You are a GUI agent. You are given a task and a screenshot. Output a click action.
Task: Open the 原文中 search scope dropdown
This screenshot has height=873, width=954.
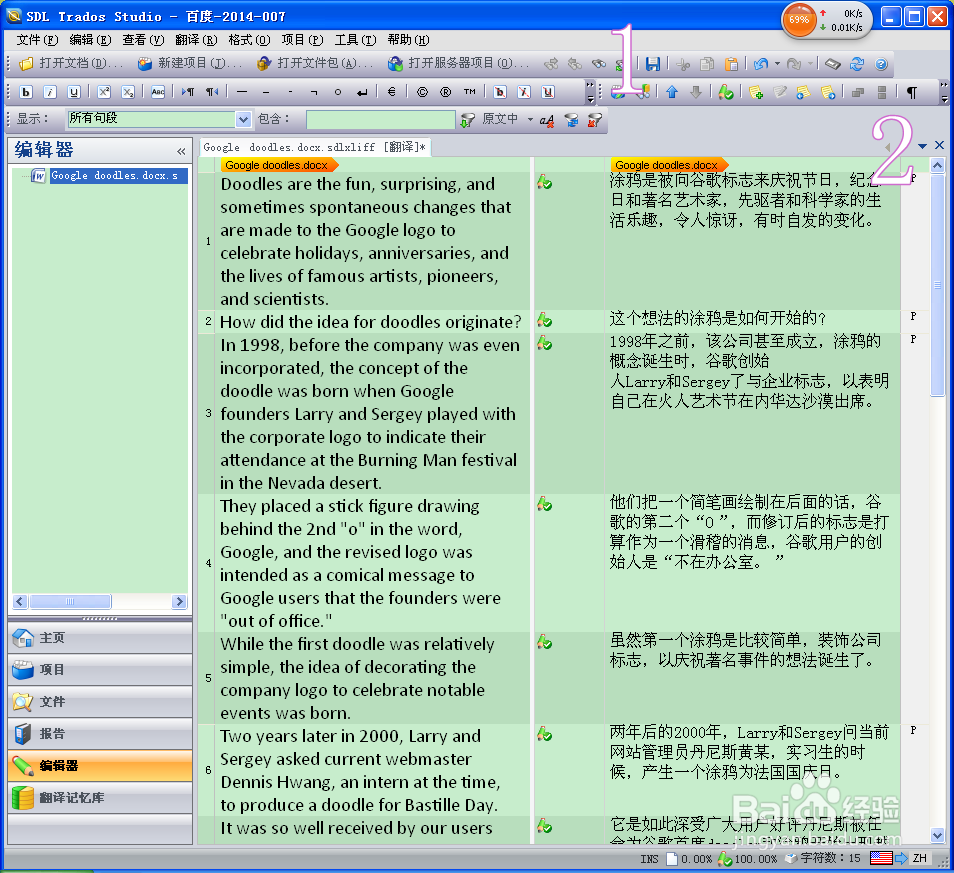pos(530,119)
